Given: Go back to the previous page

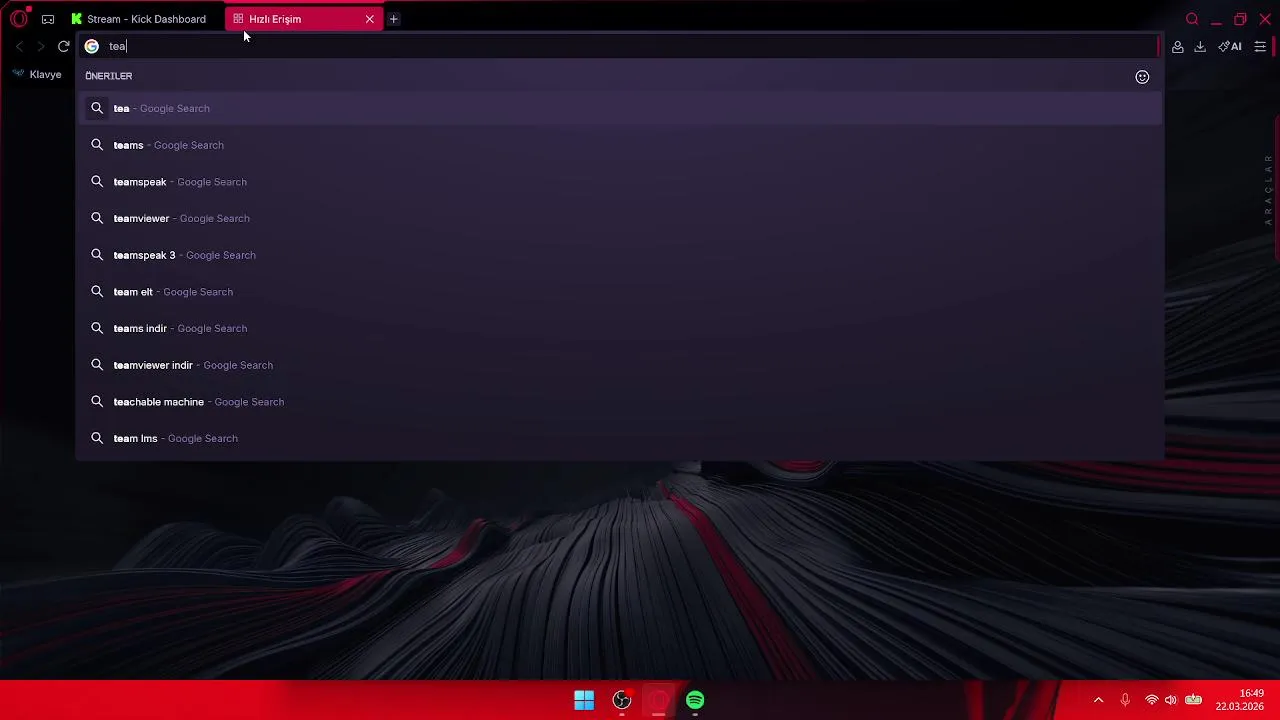Looking at the screenshot, I should pyautogui.click(x=19, y=46).
